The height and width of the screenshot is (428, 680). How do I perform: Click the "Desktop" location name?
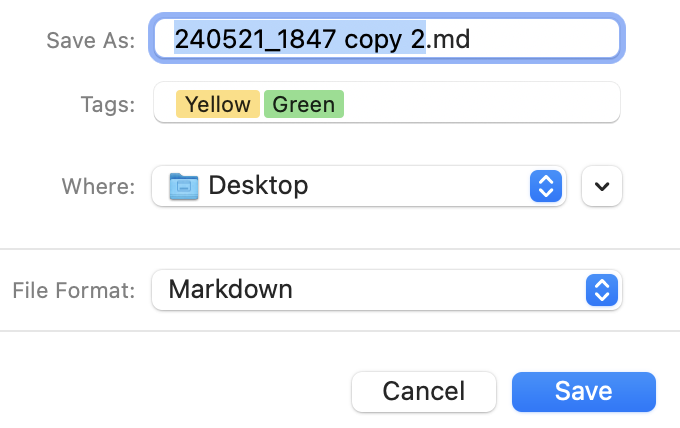click(x=258, y=186)
